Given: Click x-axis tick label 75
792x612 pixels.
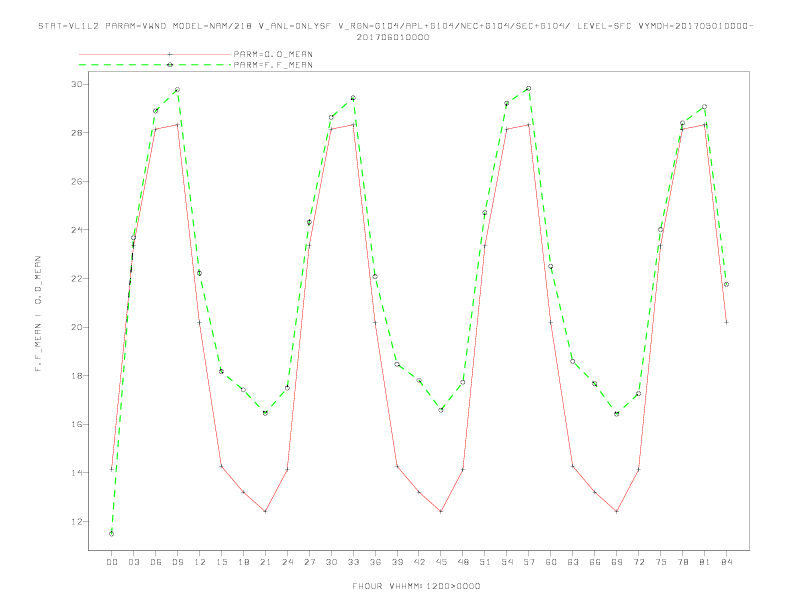Looking at the screenshot, I should point(661,562).
